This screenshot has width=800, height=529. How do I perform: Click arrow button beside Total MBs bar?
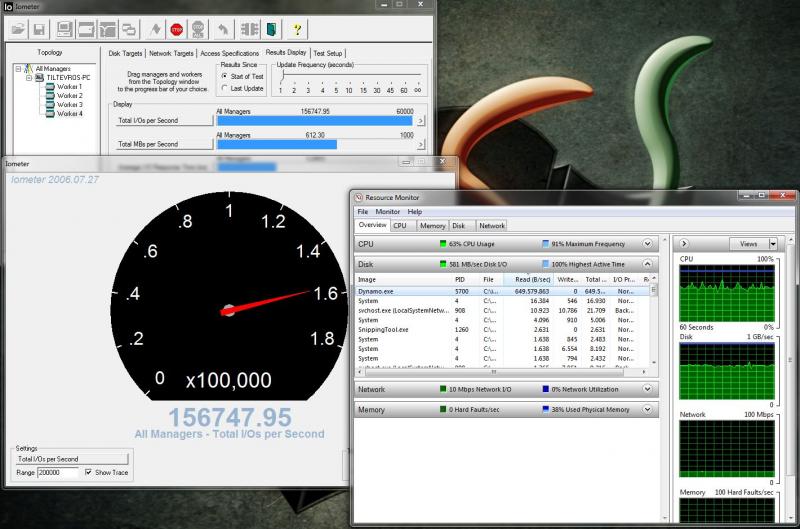[420, 145]
